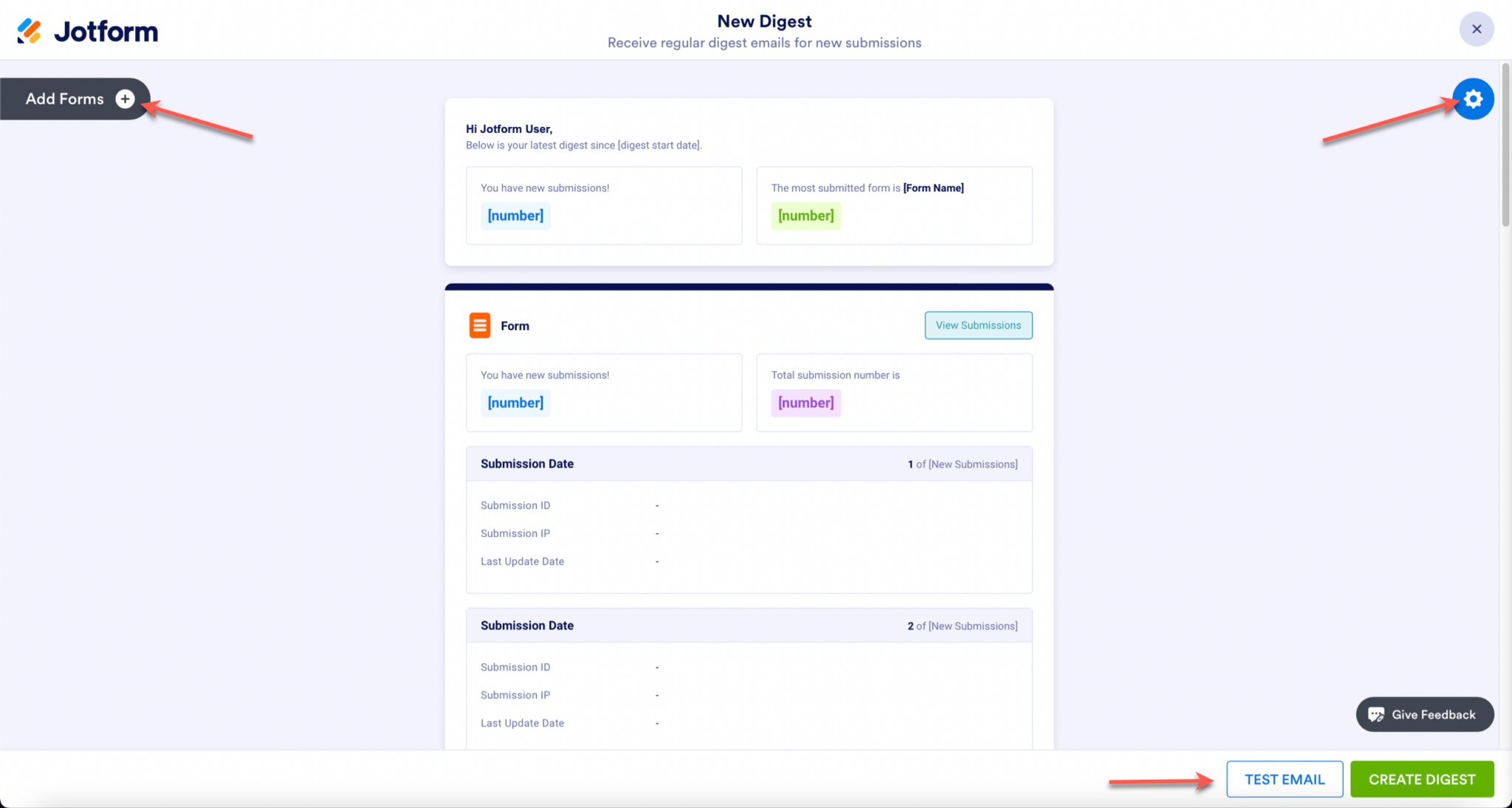Click the second Submission Date section header
This screenshot has width=1512, height=808.
[x=527, y=625]
